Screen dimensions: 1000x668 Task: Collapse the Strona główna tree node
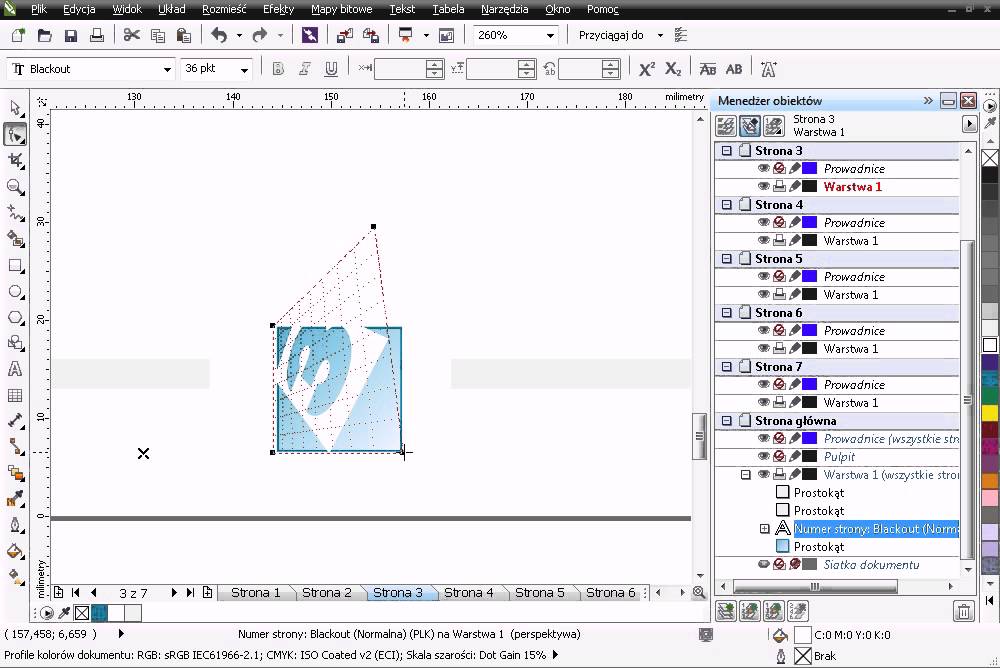(x=726, y=420)
